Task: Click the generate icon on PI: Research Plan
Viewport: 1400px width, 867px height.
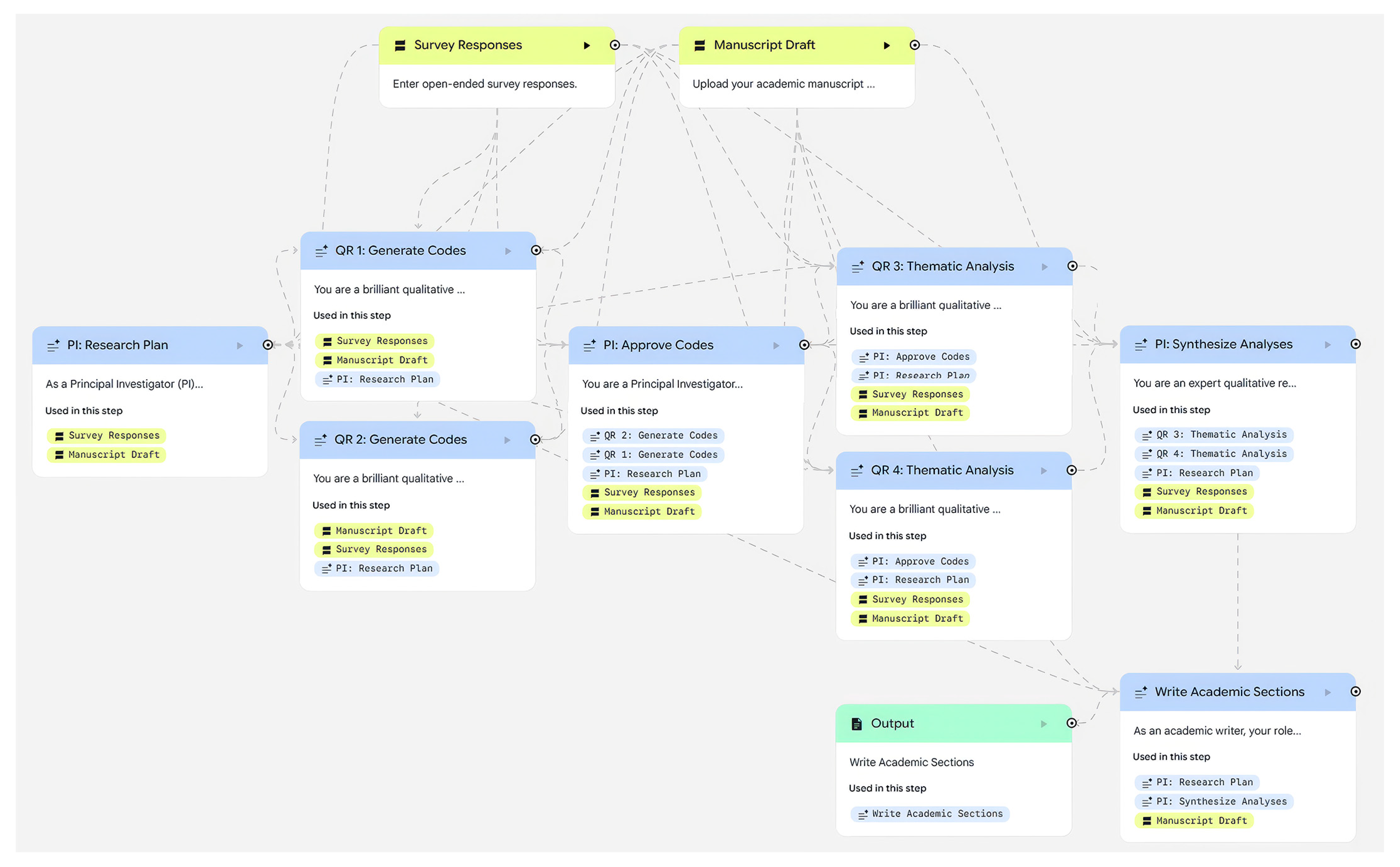Action: (x=53, y=345)
